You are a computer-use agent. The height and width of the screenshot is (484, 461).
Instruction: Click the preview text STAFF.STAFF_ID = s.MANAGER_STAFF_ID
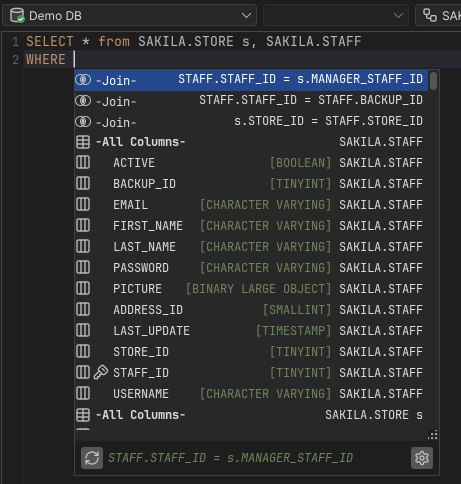(231, 458)
